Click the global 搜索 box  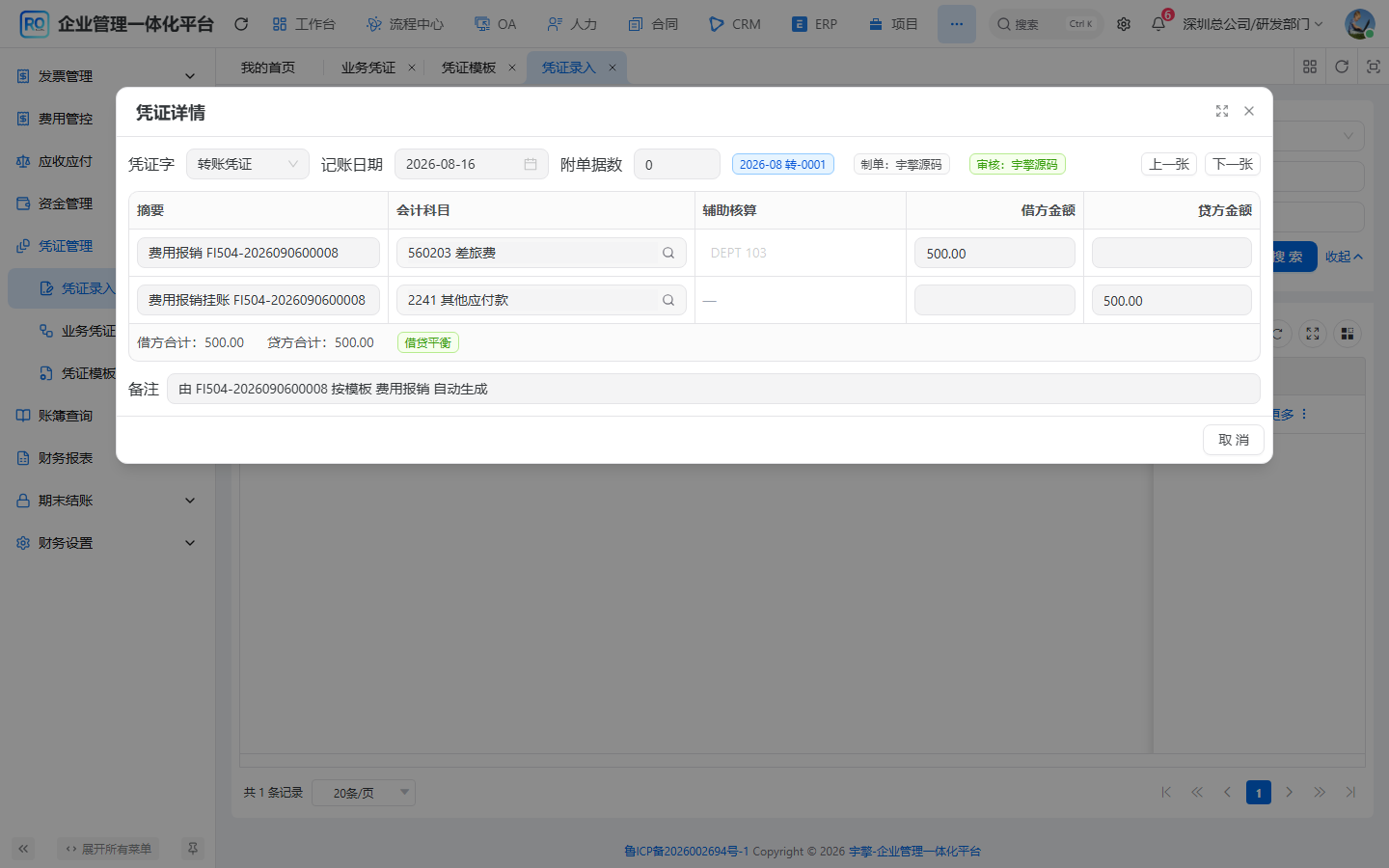[1046, 24]
